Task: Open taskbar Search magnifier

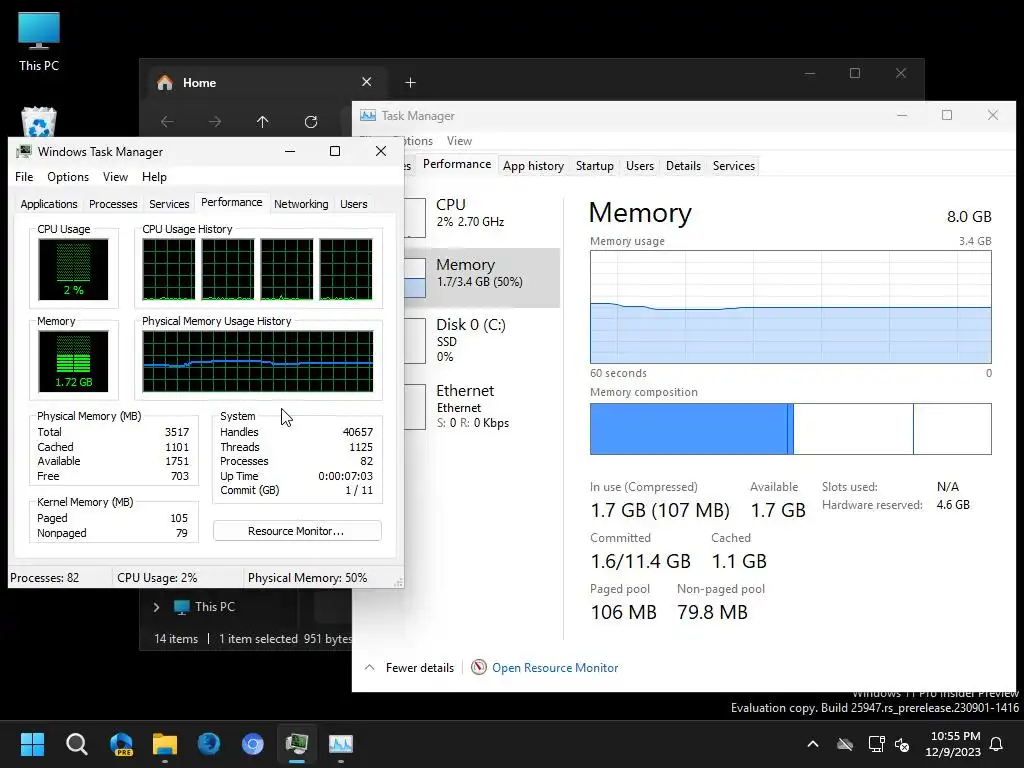Action: coord(76,744)
